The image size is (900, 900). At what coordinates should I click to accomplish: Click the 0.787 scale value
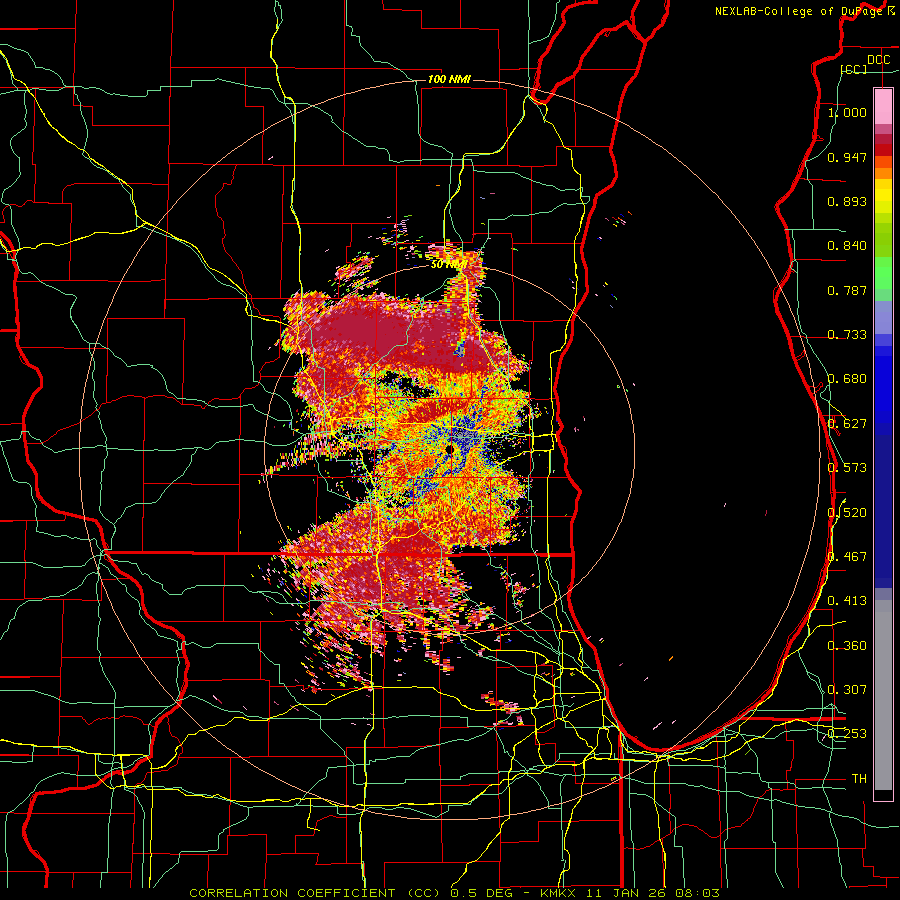tap(847, 290)
